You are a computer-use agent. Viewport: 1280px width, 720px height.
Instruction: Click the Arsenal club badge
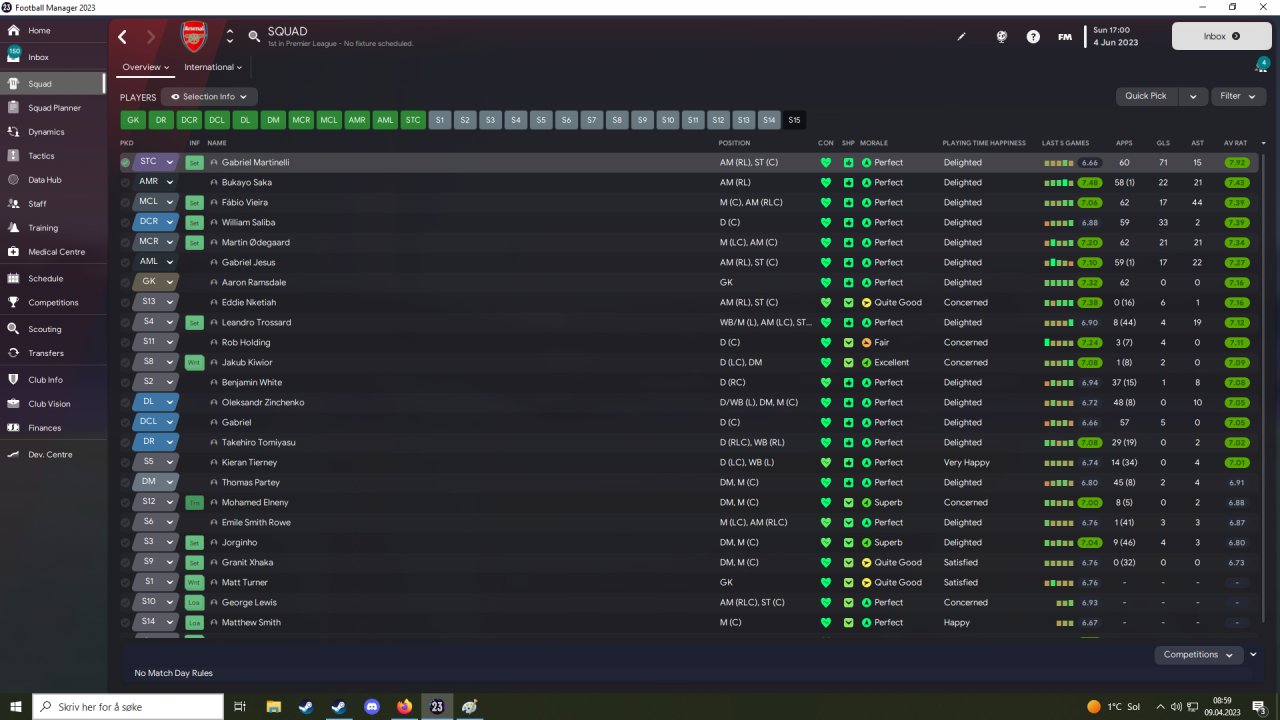pos(193,36)
